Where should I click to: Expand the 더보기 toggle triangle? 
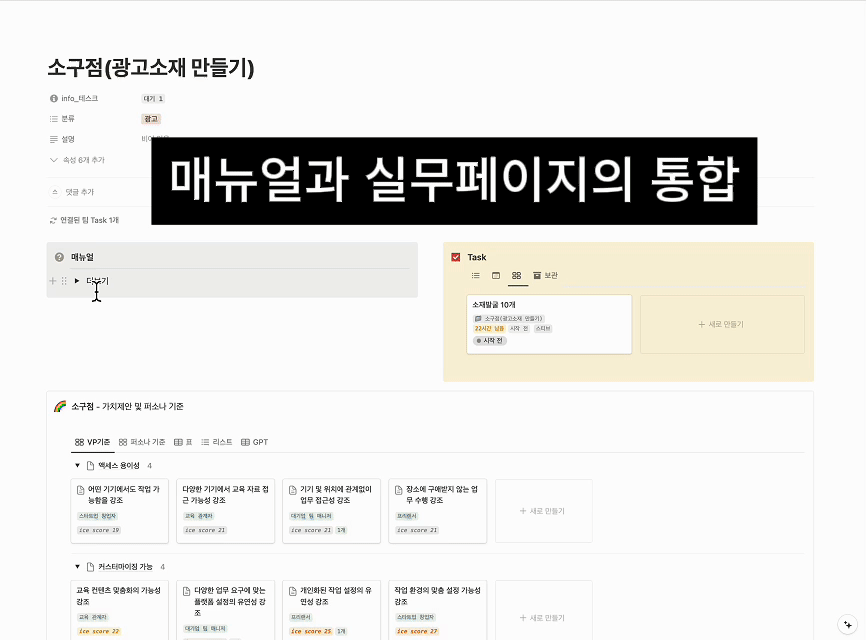(77, 281)
